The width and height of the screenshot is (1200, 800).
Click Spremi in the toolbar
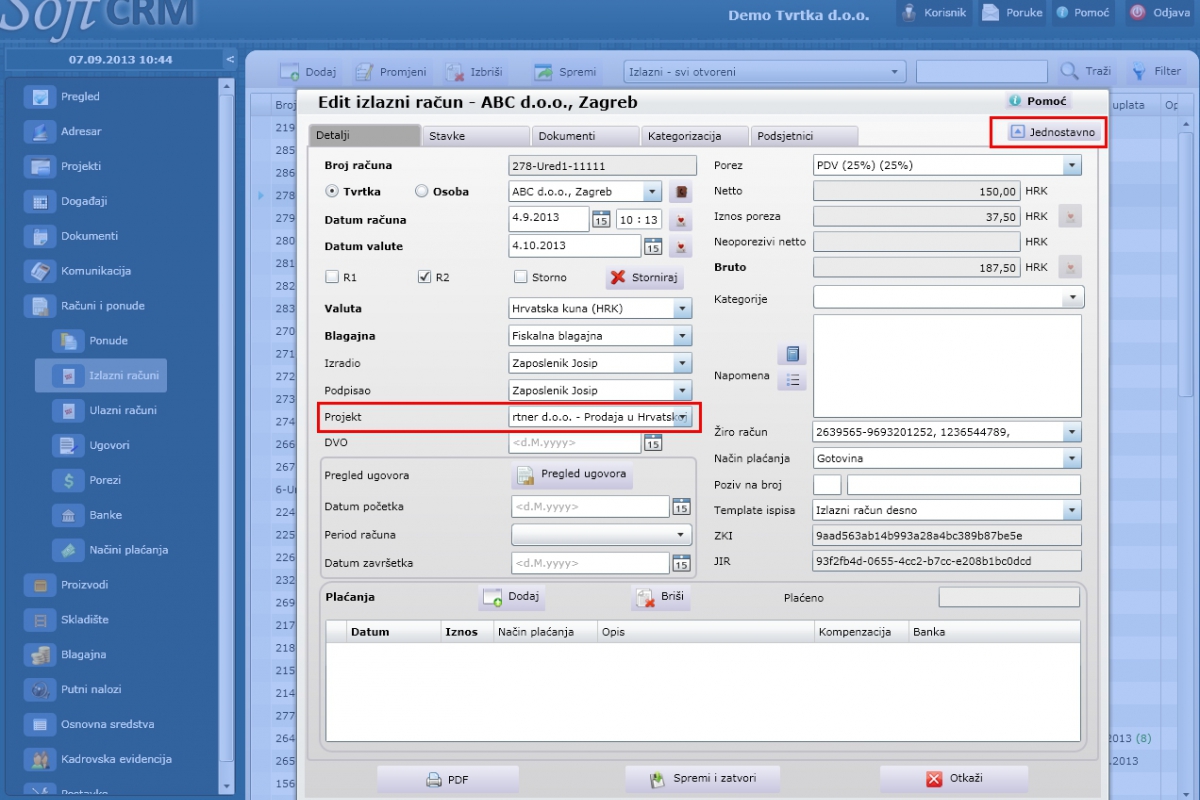pos(565,72)
